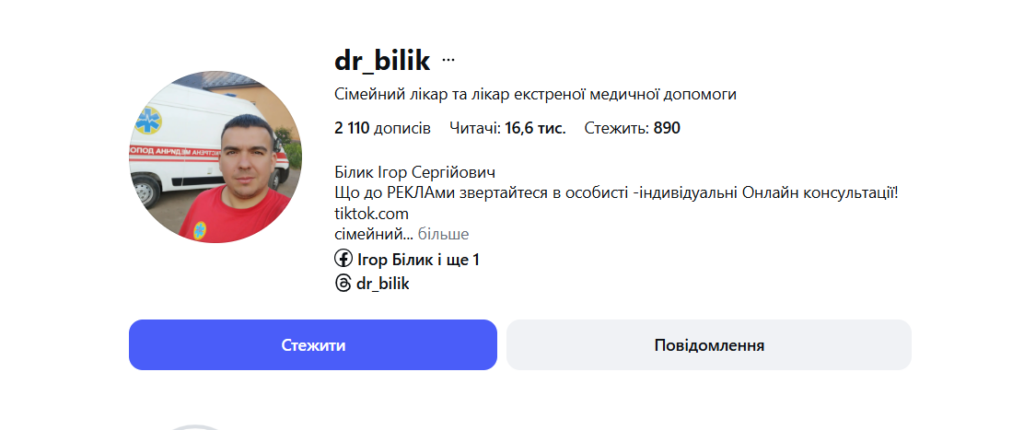Open the Читачі 16,6 тис. followers list
The width and height of the screenshot is (1024, 430).
508,128
